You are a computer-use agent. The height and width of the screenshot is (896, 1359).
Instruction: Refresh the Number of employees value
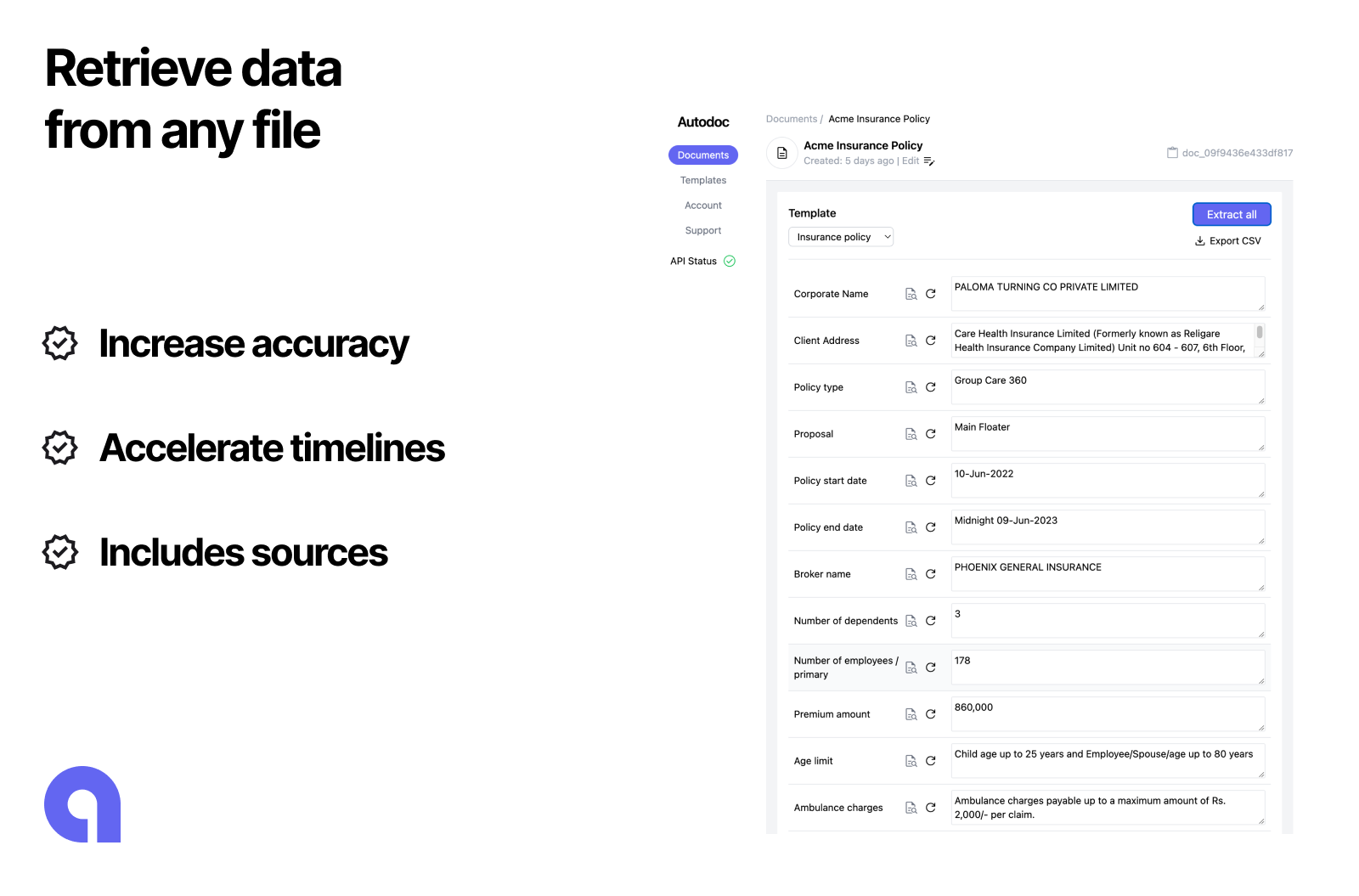[x=931, y=668]
